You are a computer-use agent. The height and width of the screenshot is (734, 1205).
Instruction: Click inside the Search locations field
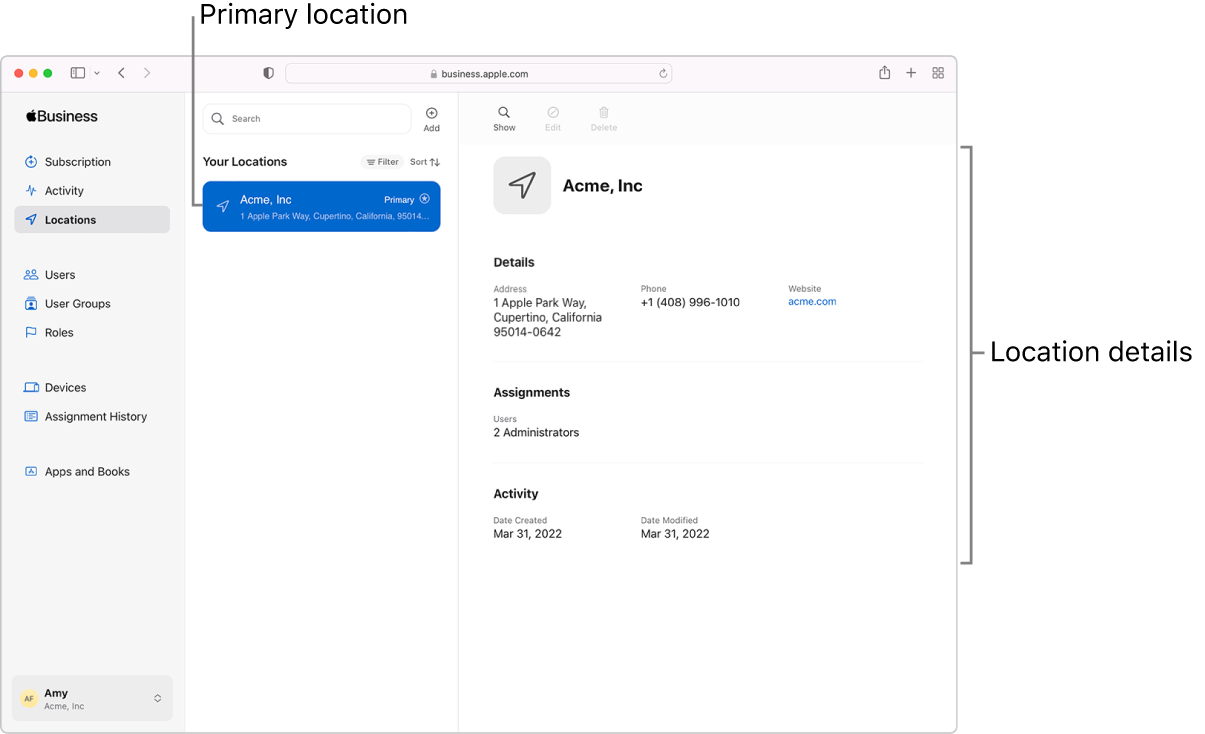[x=307, y=118]
